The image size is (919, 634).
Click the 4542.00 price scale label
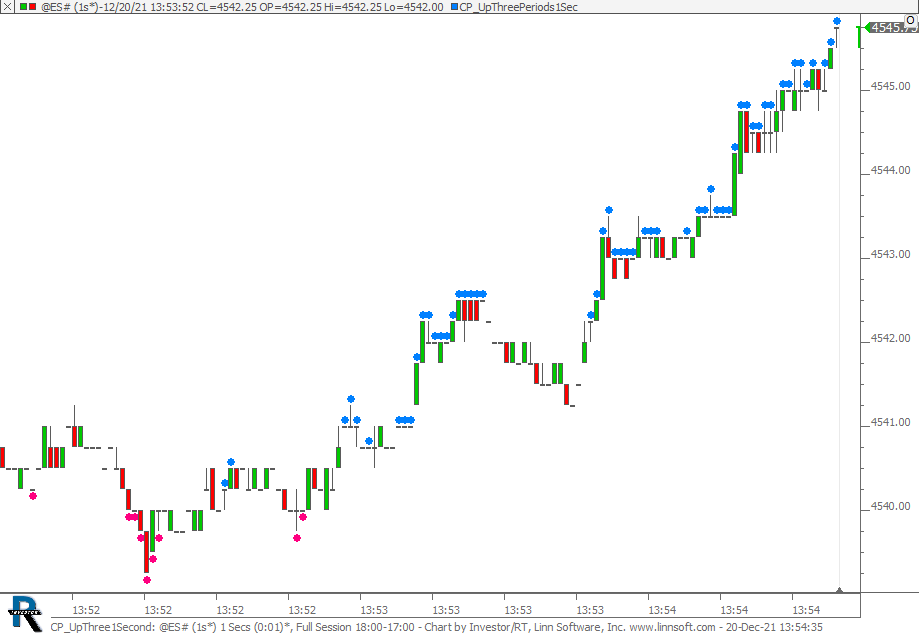point(890,338)
